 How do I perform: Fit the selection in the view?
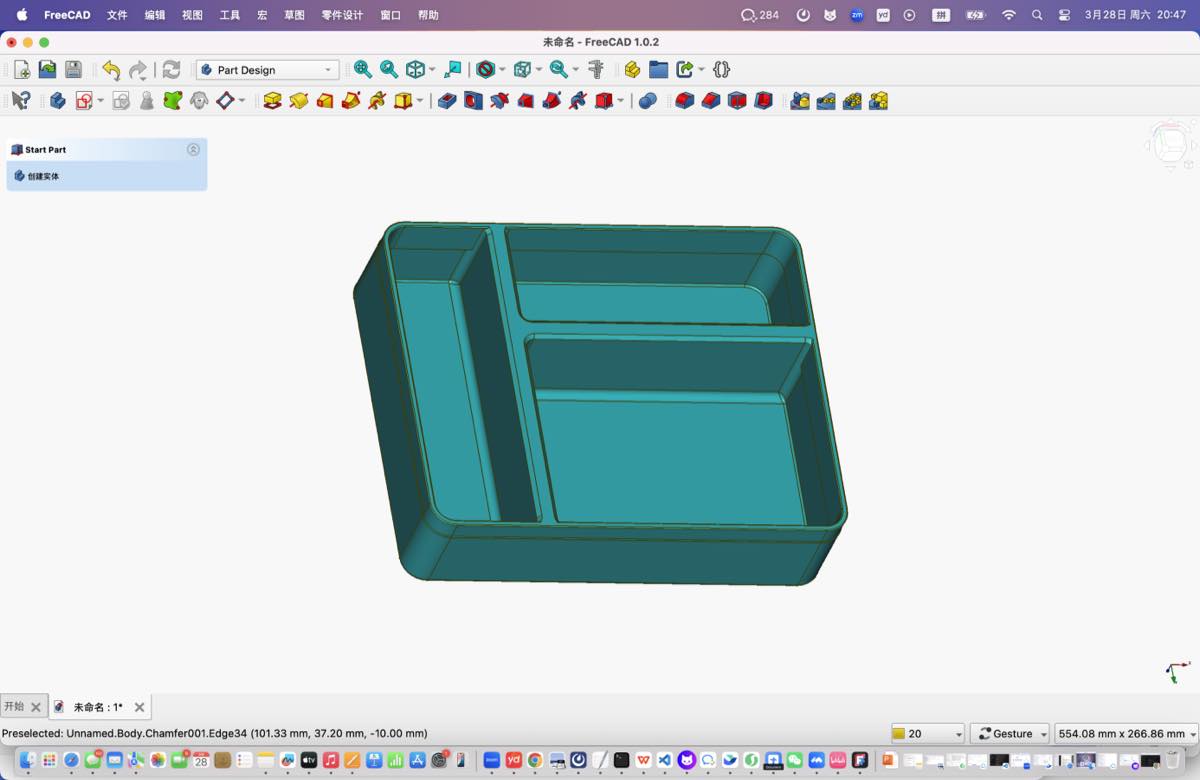(x=389, y=70)
